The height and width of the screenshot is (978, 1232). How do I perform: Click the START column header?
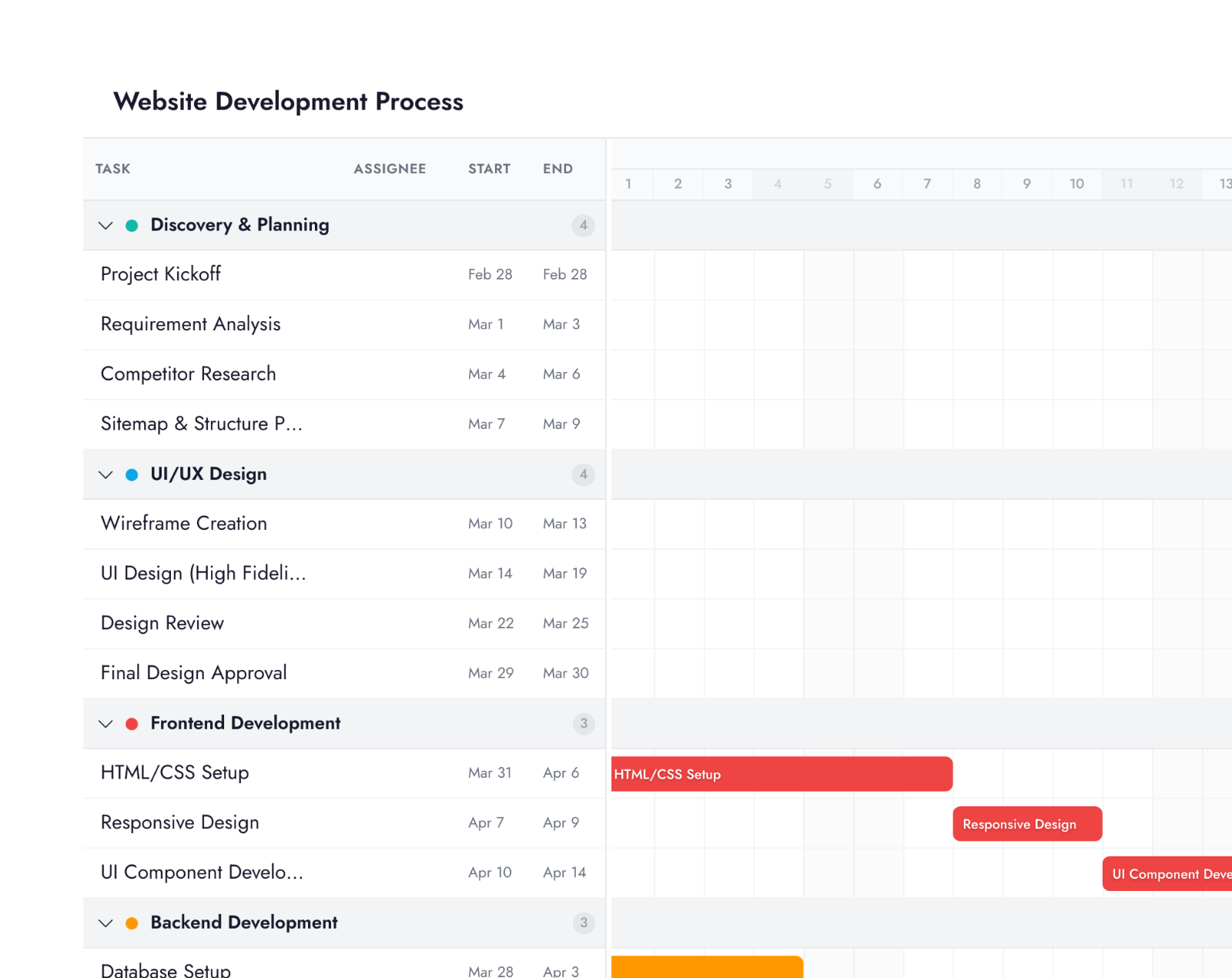[x=489, y=169]
